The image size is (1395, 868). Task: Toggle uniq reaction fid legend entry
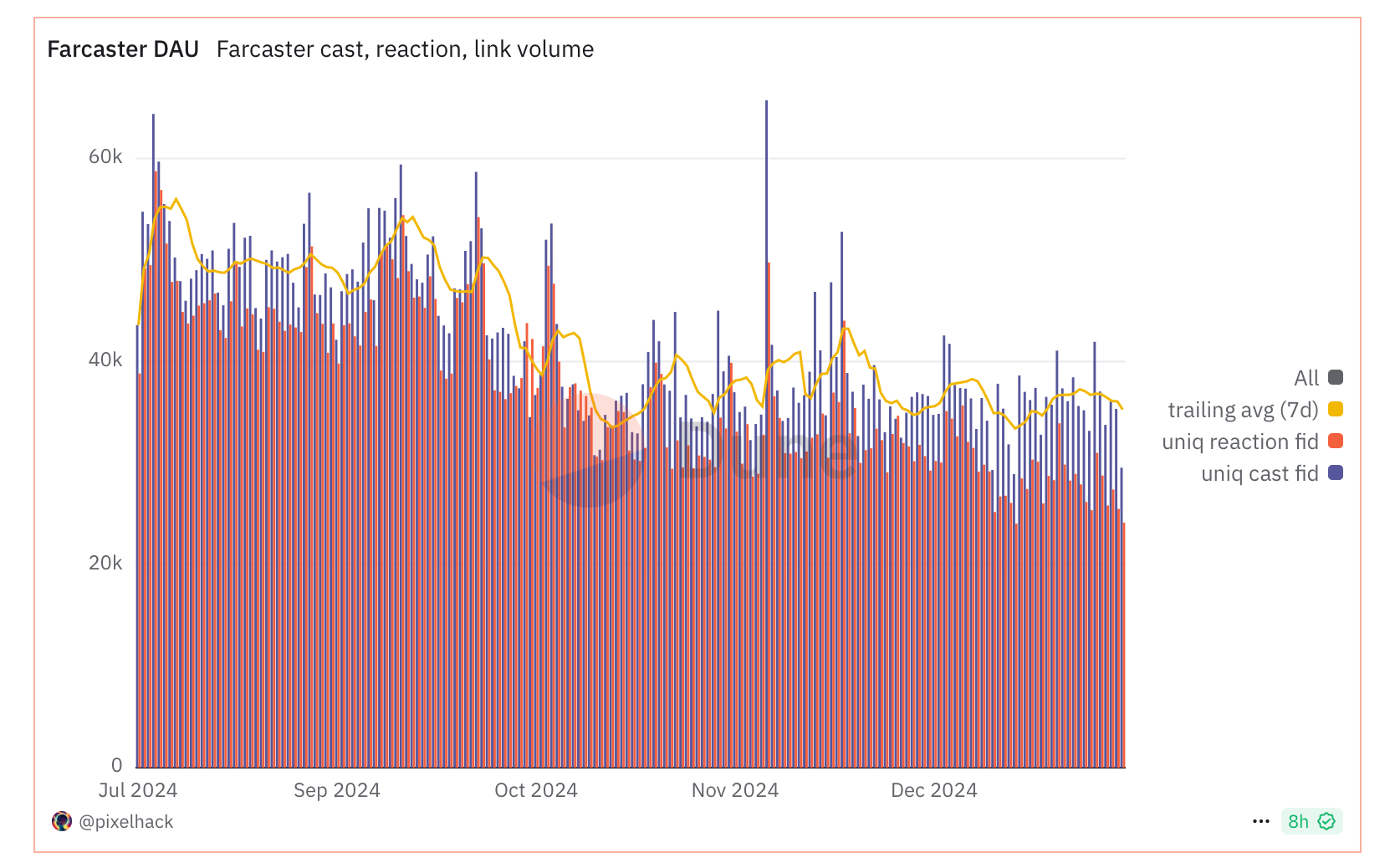click(x=1252, y=442)
